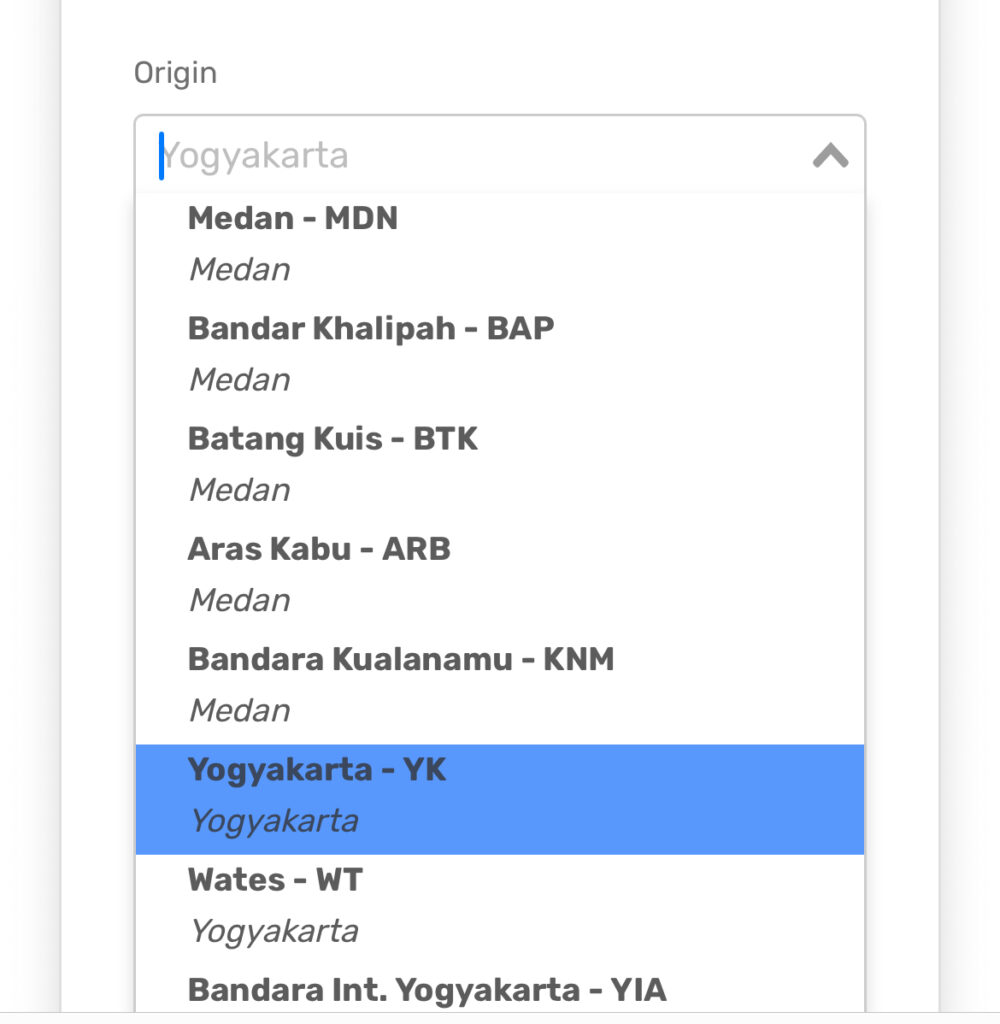Select Bandara Kualanamu - KNM station
The height and width of the screenshot is (1024, 1000).
coord(500,685)
